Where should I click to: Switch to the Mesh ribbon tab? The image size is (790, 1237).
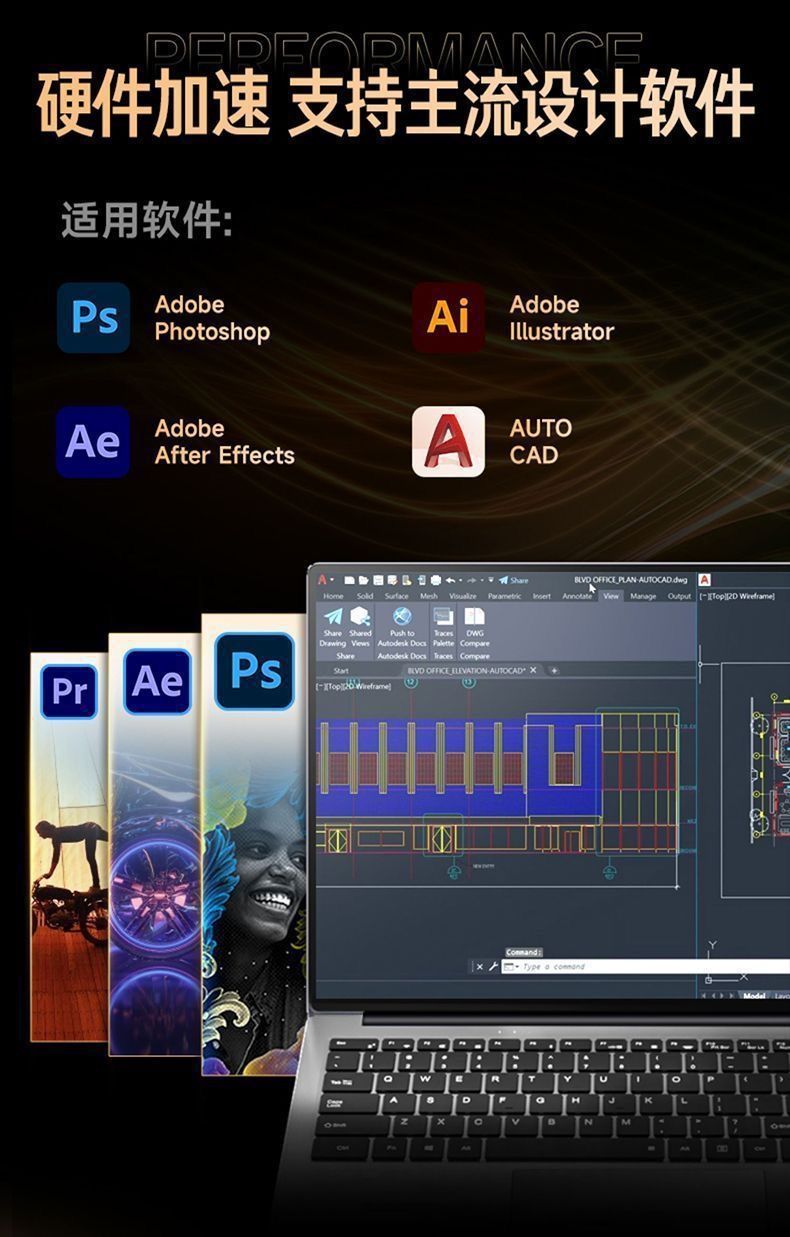coord(429,596)
